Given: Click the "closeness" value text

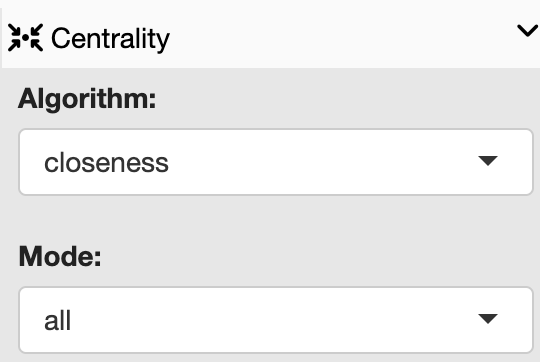Looking at the screenshot, I should point(106,163).
